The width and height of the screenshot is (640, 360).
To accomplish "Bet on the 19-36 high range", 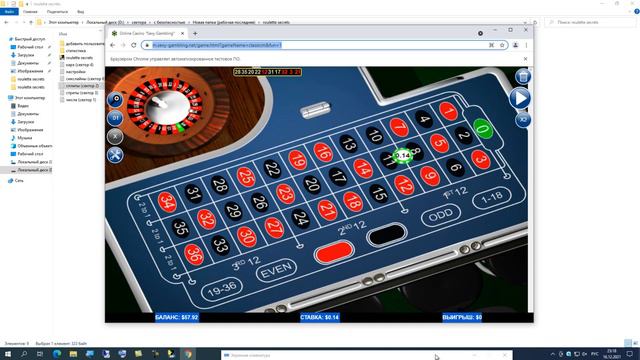I will (x=222, y=290).
